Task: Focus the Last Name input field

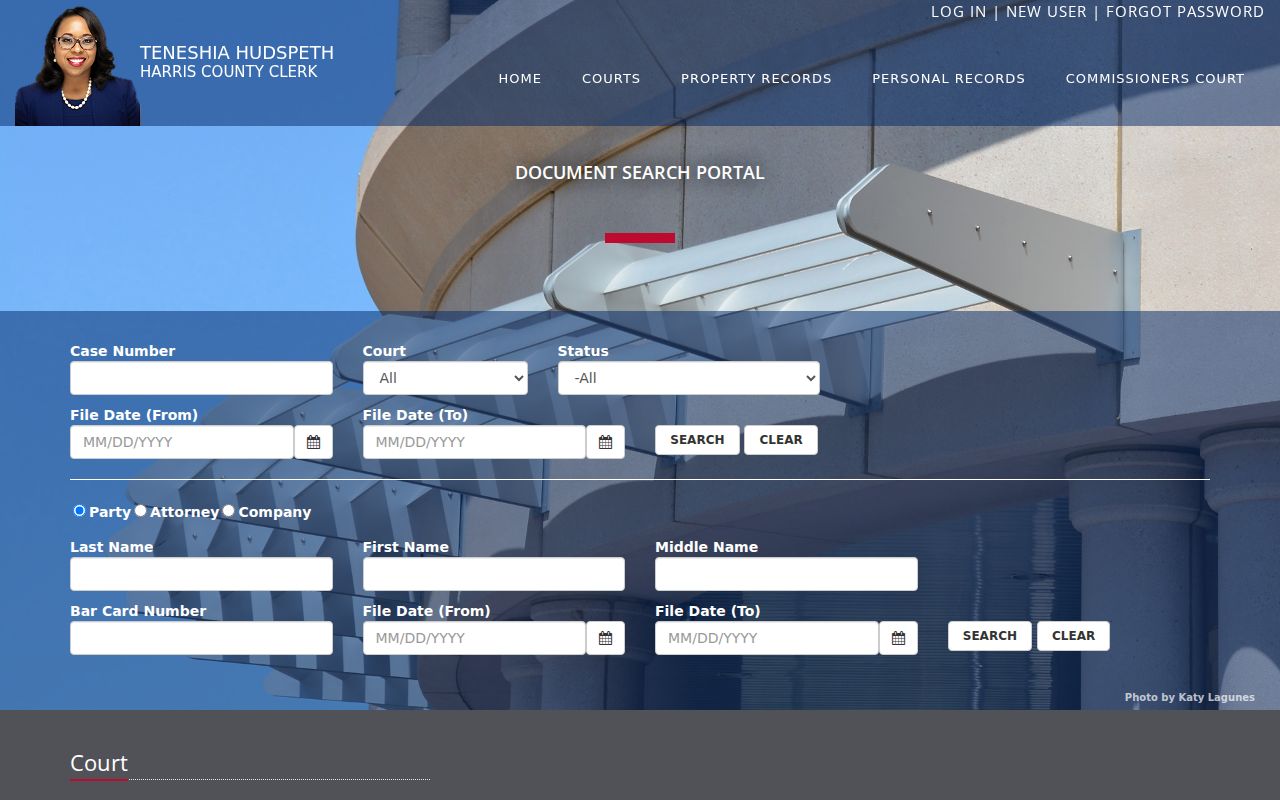Action: tap(201, 574)
